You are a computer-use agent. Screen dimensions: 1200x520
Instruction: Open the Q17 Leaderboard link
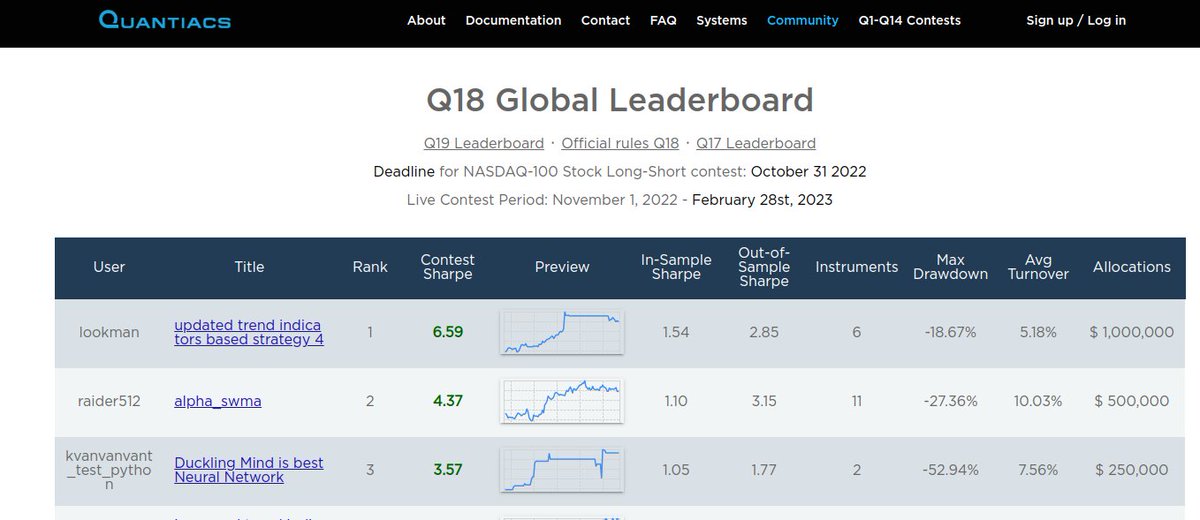coord(756,143)
